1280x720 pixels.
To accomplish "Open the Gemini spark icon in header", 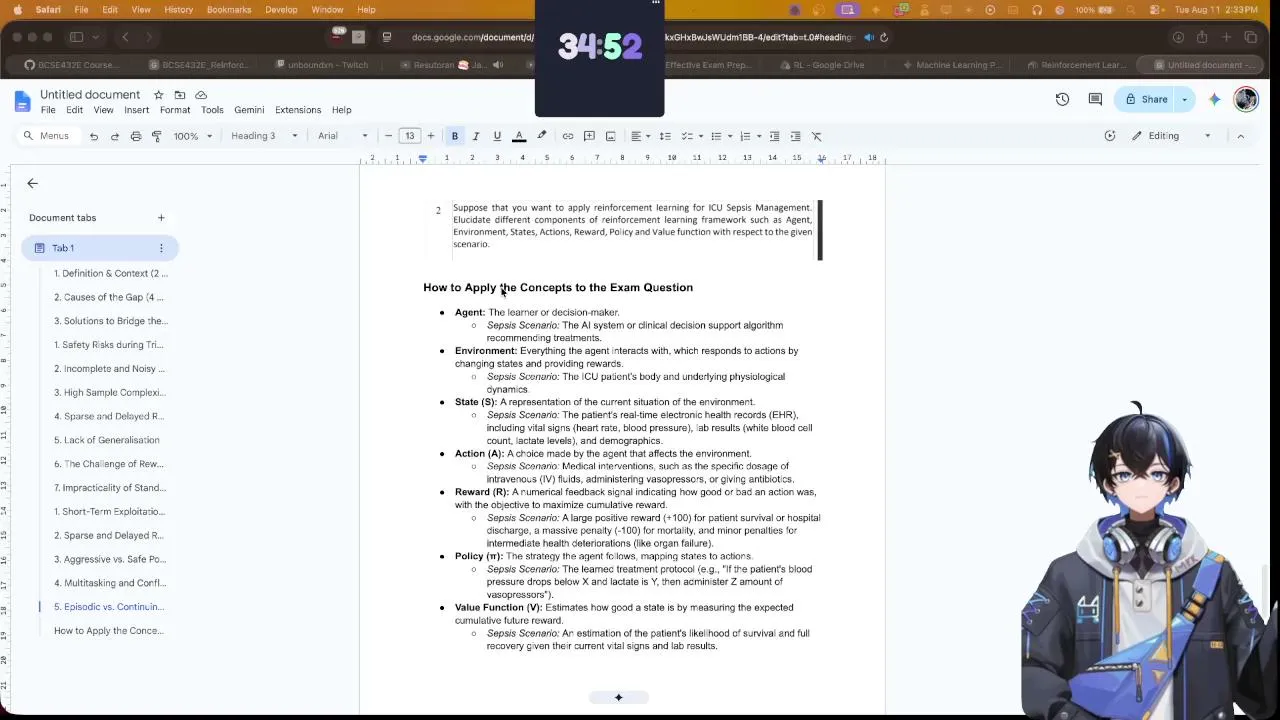I will coord(1215,99).
